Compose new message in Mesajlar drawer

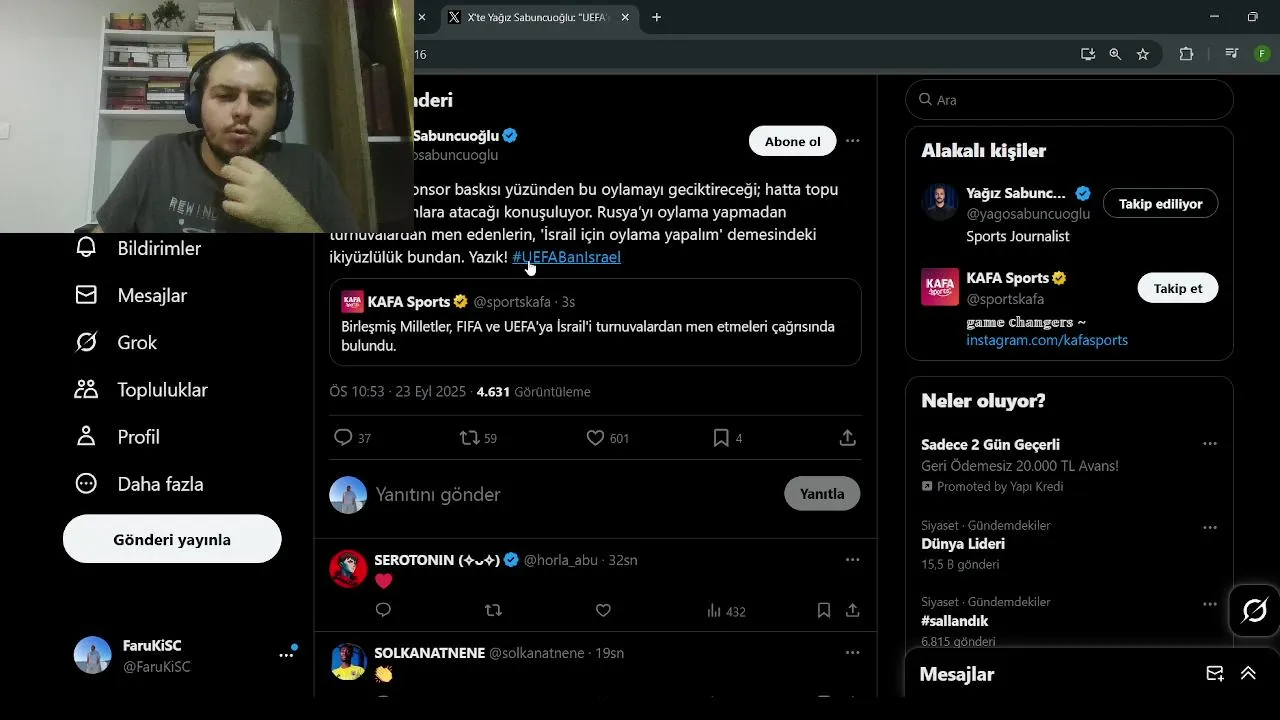(x=1214, y=674)
